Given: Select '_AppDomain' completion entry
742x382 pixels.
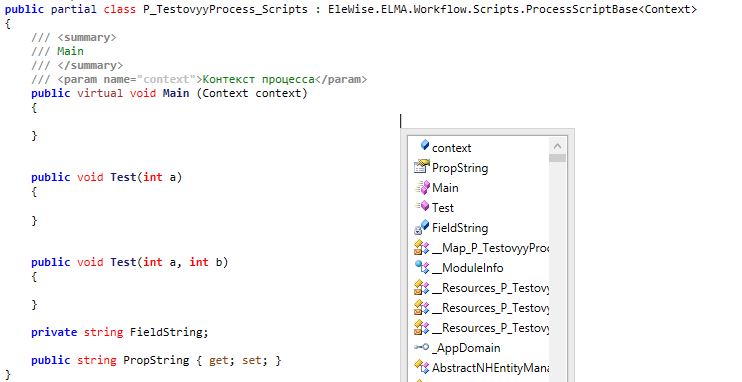Looking at the screenshot, I should [466, 348].
